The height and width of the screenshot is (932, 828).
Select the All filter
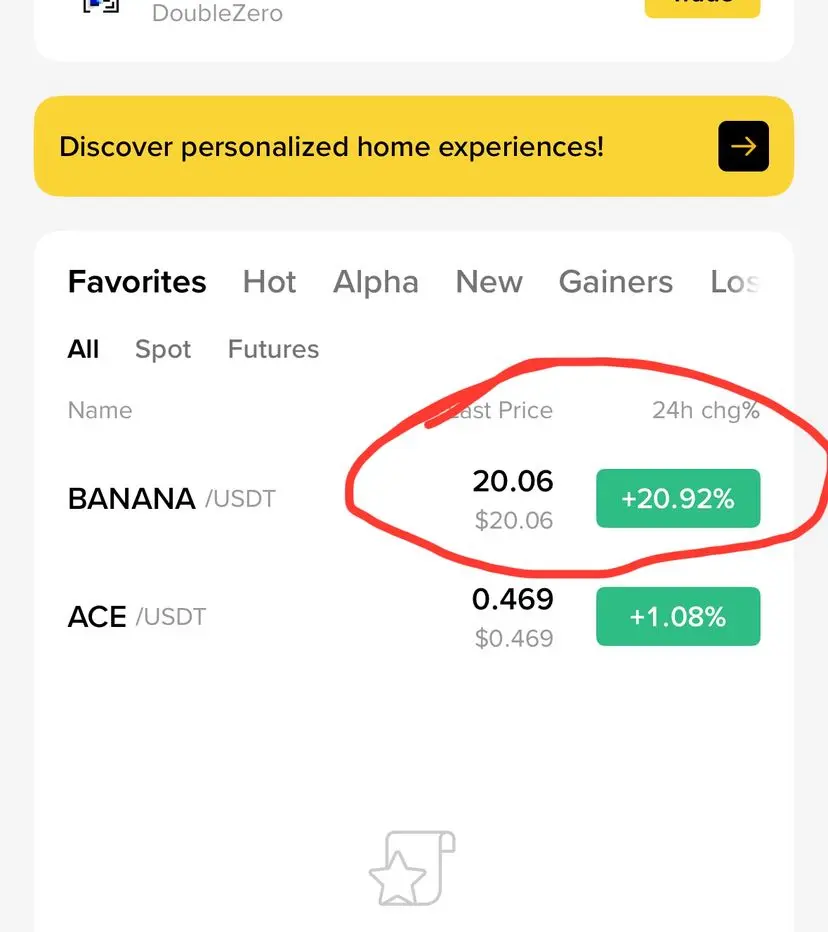83,349
